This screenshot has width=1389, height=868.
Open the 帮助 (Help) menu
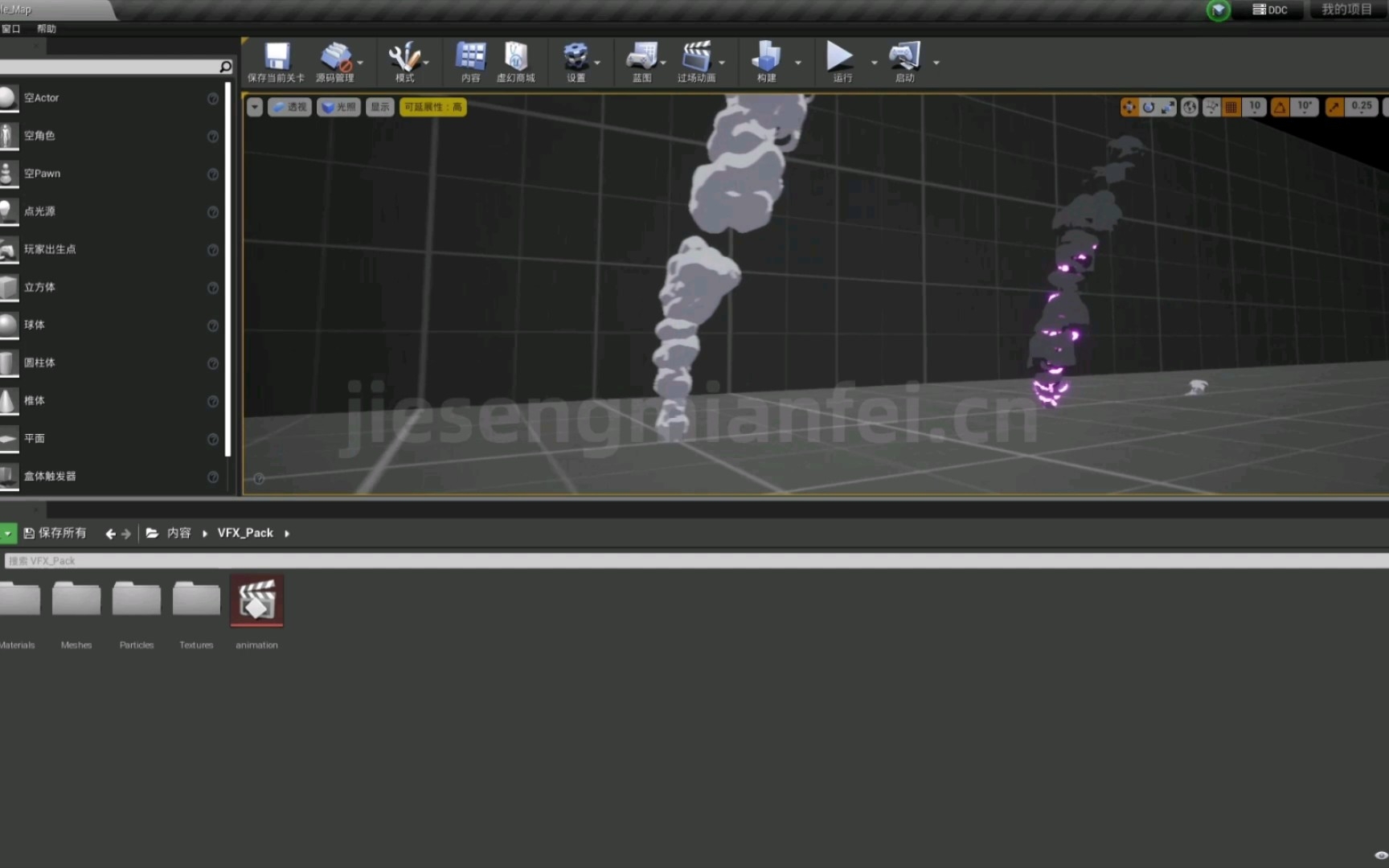(46, 28)
